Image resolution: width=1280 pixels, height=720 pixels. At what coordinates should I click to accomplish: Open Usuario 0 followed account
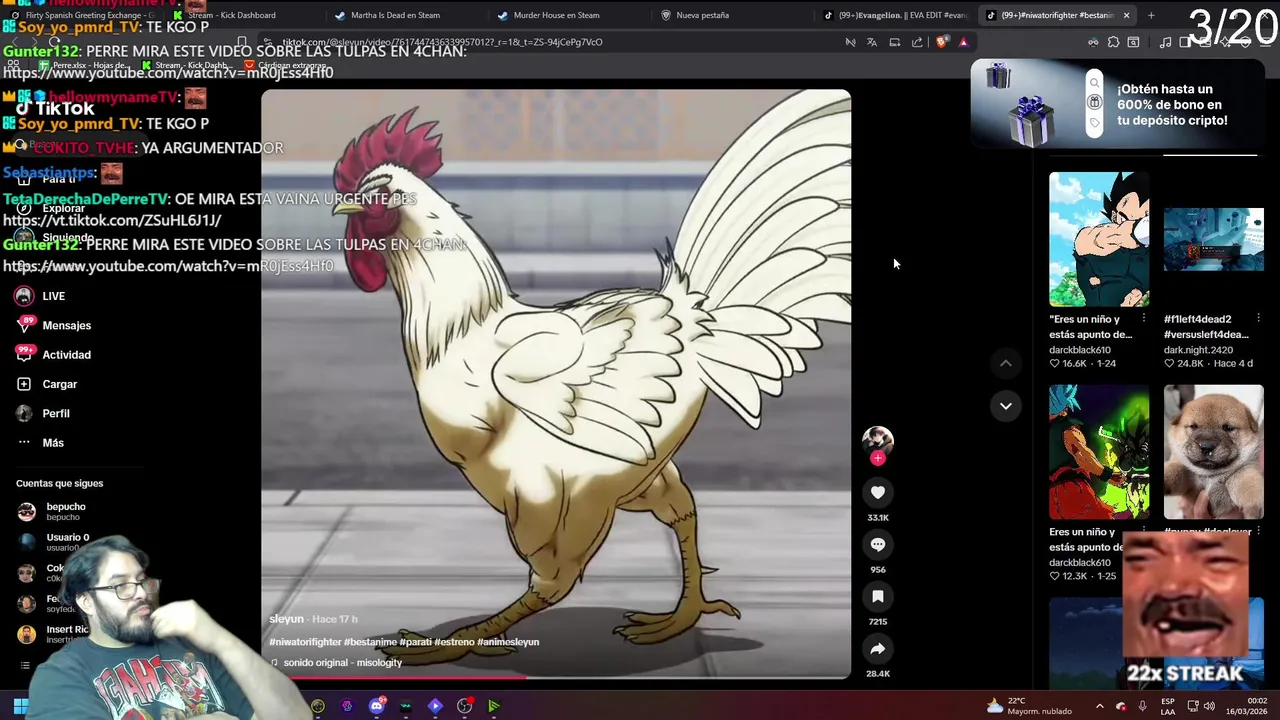tap(67, 541)
